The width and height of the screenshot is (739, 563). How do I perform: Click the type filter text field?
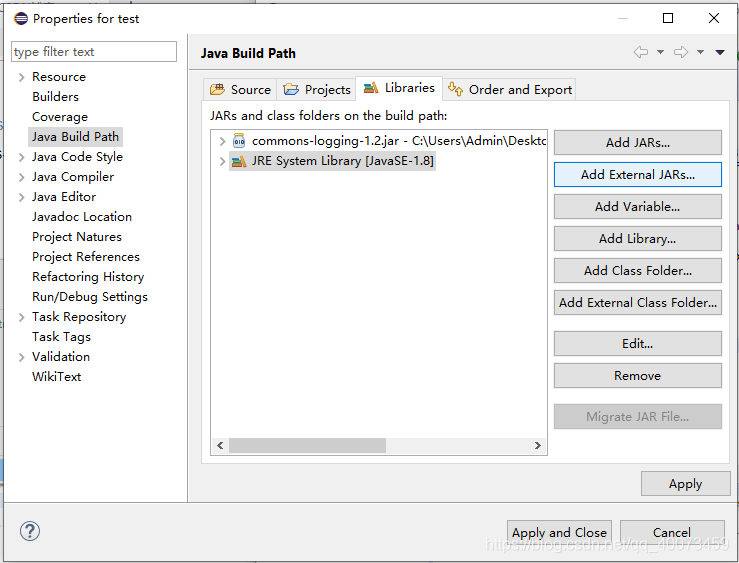[x=94, y=52]
